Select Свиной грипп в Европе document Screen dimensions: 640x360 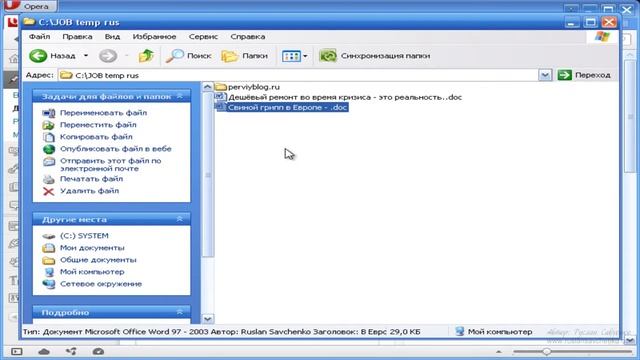point(287,107)
